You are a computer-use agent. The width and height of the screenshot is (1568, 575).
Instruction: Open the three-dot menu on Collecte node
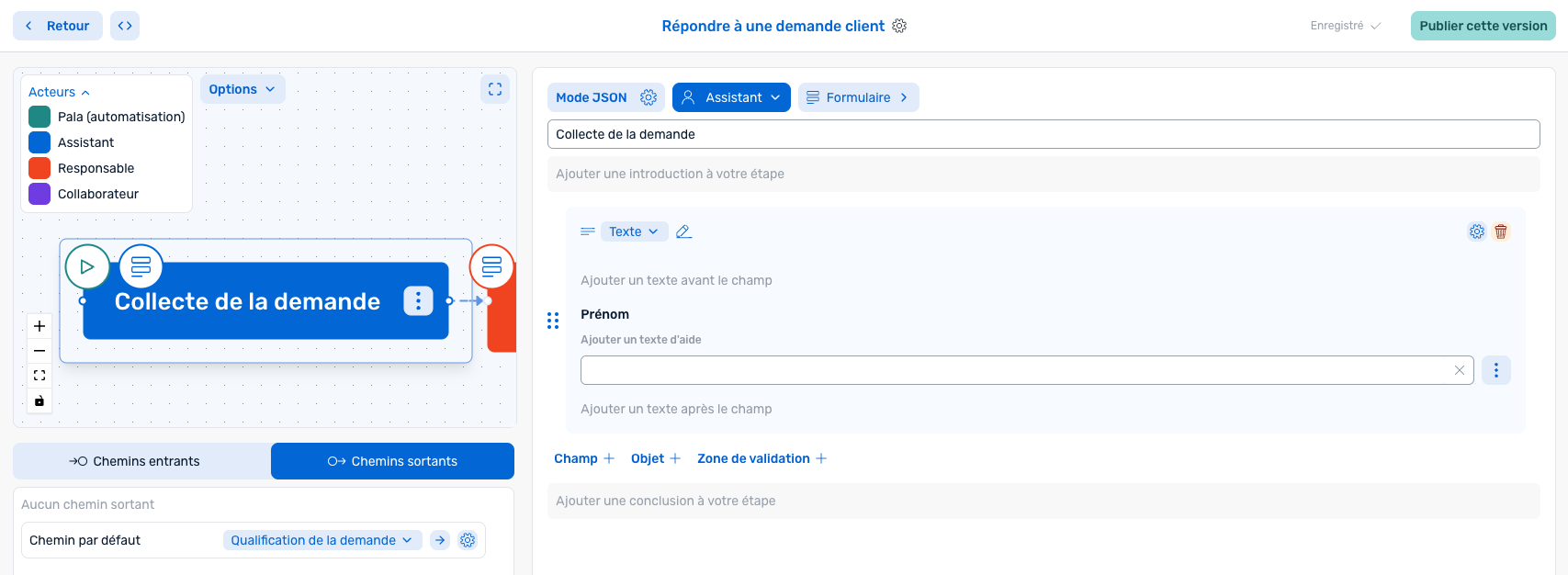pos(418,301)
